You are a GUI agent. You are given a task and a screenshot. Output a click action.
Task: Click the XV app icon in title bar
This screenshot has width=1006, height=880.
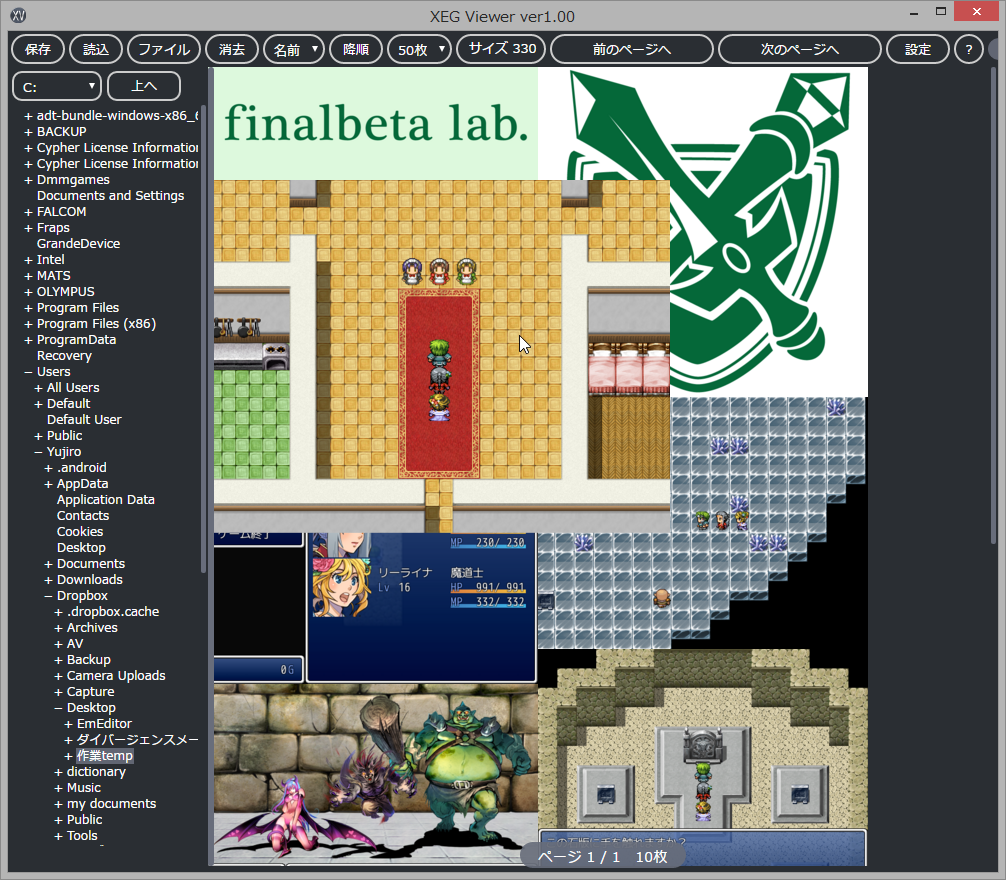pyautogui.click(x=18, y=15)
